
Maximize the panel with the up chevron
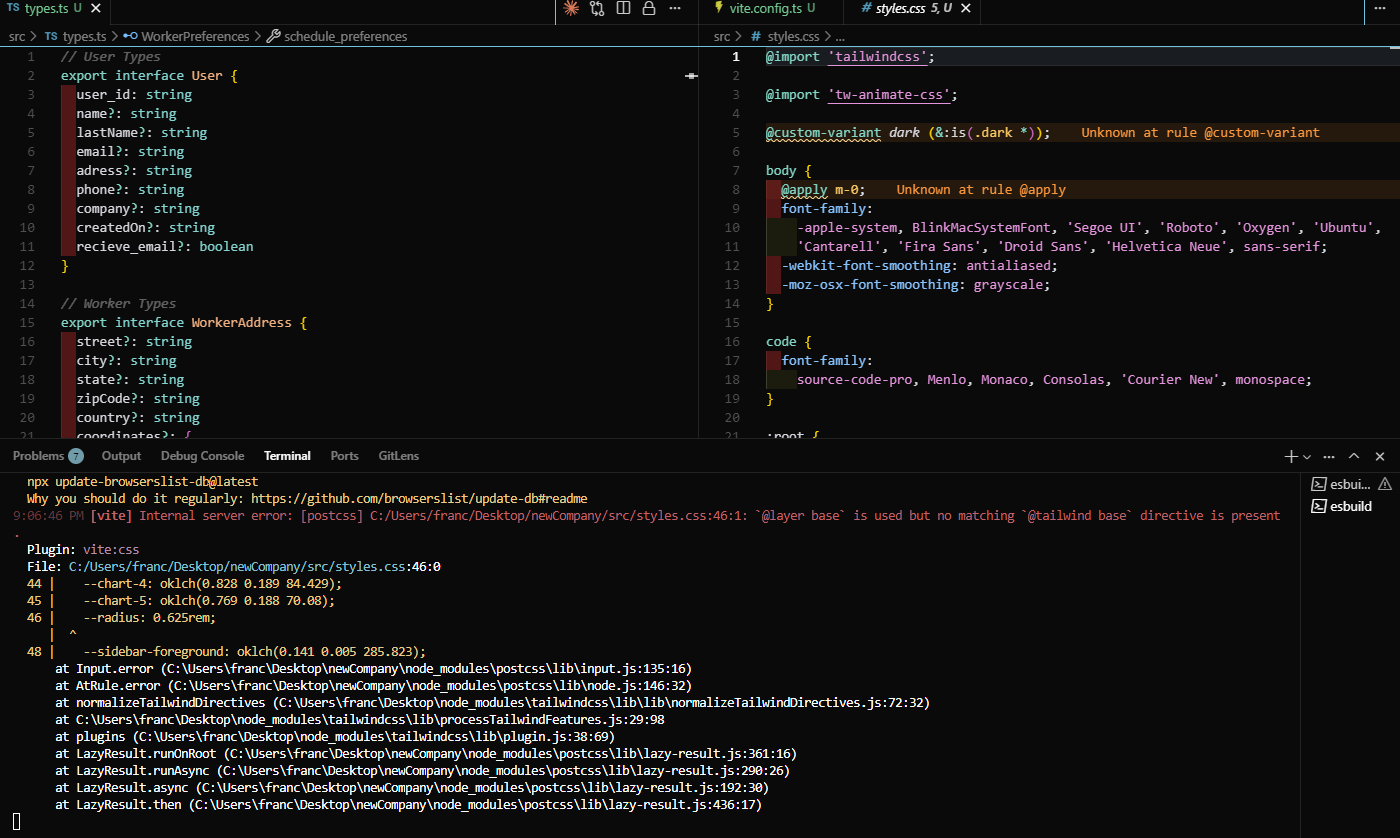click(1354, 456)
